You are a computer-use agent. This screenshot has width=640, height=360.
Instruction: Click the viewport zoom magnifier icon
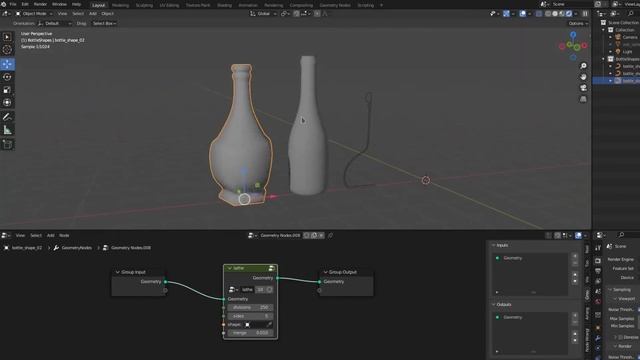click(x=583, y=66)
